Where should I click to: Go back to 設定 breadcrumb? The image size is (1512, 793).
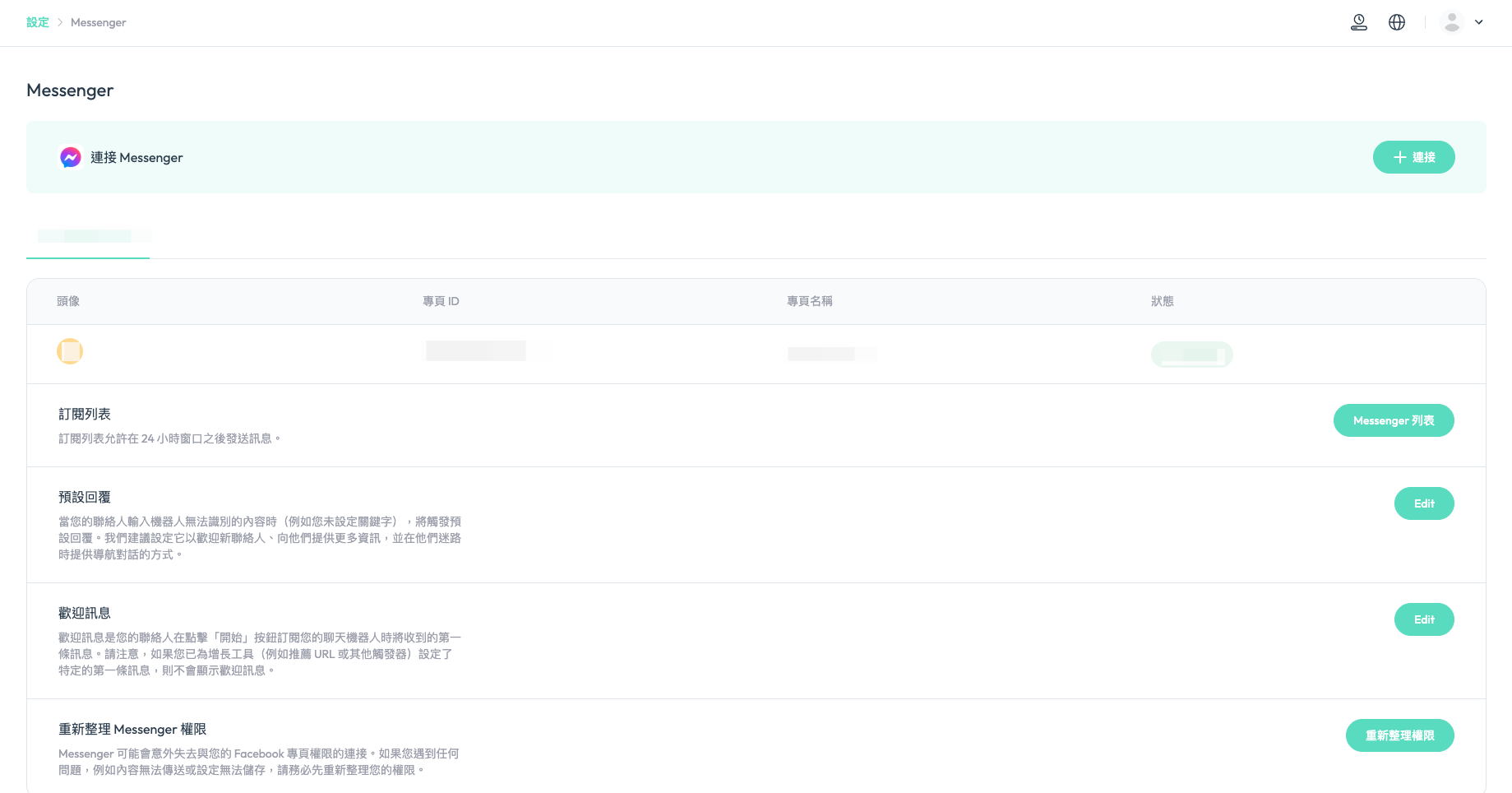[x=38, y=22]
